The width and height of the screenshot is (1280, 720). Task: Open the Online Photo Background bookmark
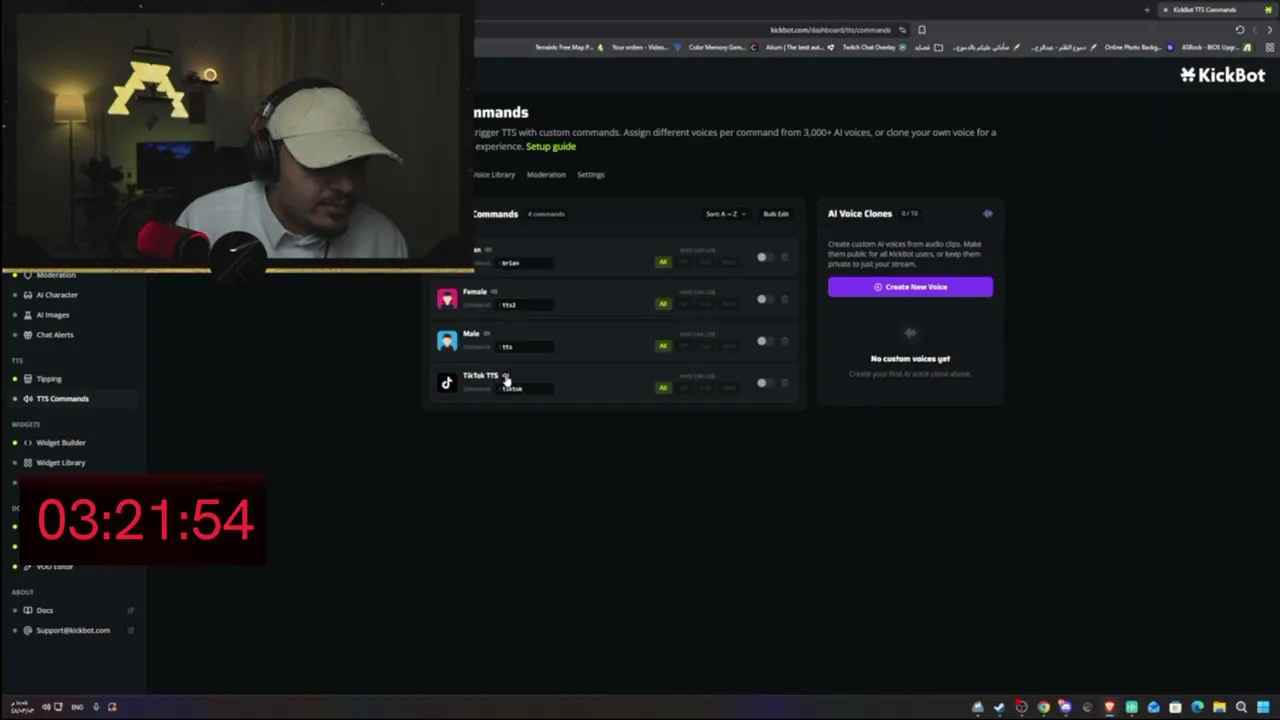point(1139,47)
